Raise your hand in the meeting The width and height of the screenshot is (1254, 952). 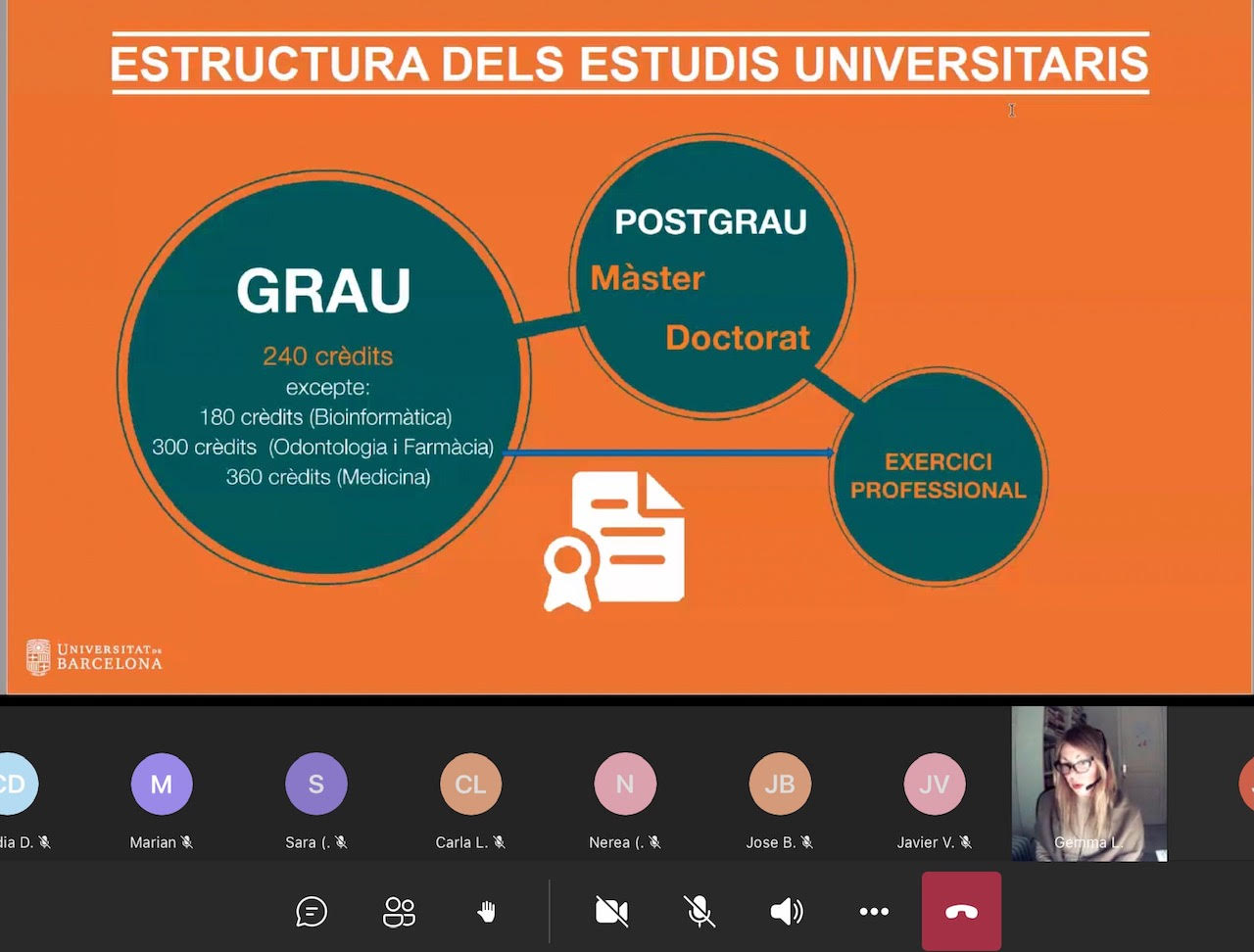(x=486, y=912)
